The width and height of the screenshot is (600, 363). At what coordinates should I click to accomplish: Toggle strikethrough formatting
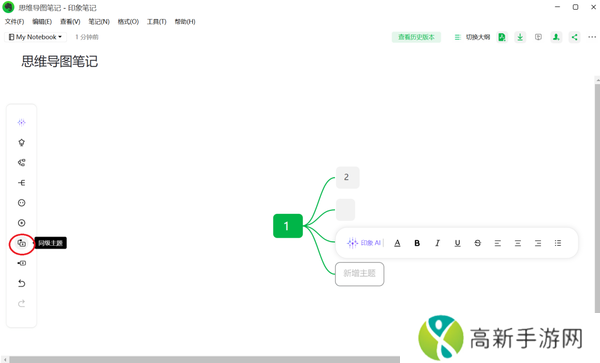coord(478,243)
